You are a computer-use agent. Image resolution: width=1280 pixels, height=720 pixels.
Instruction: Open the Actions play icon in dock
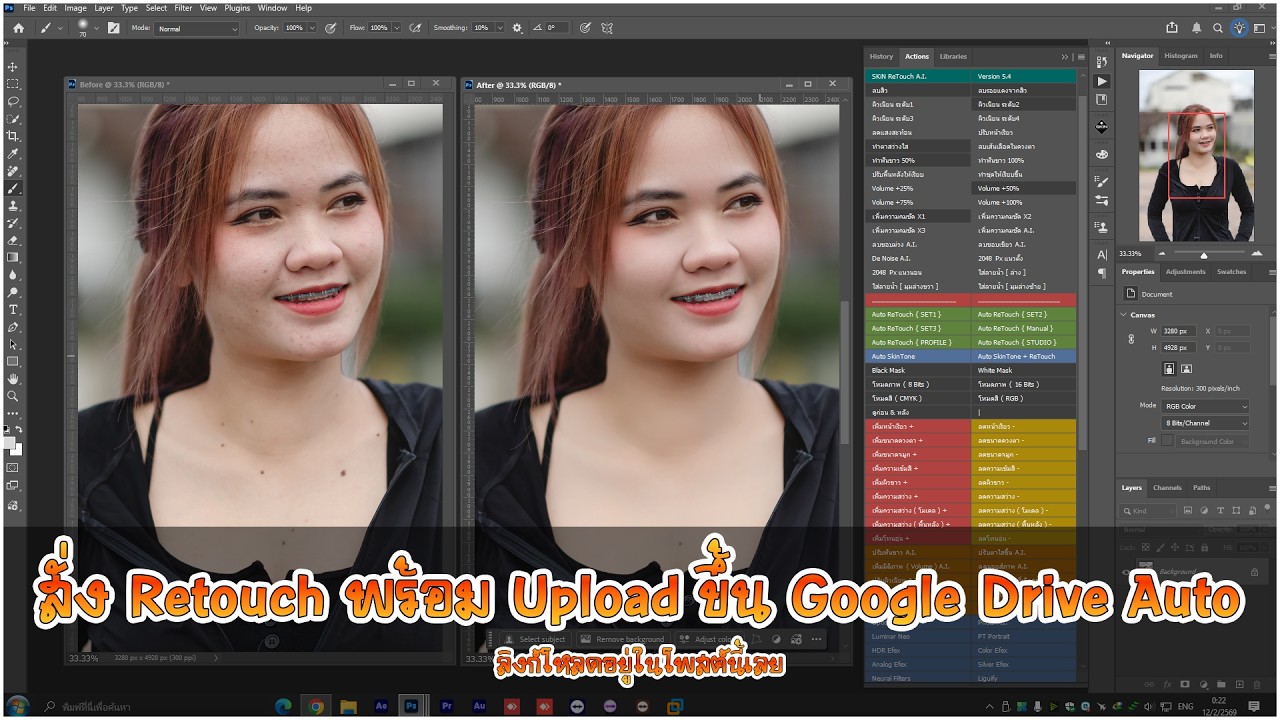[x=1102, y=81]
